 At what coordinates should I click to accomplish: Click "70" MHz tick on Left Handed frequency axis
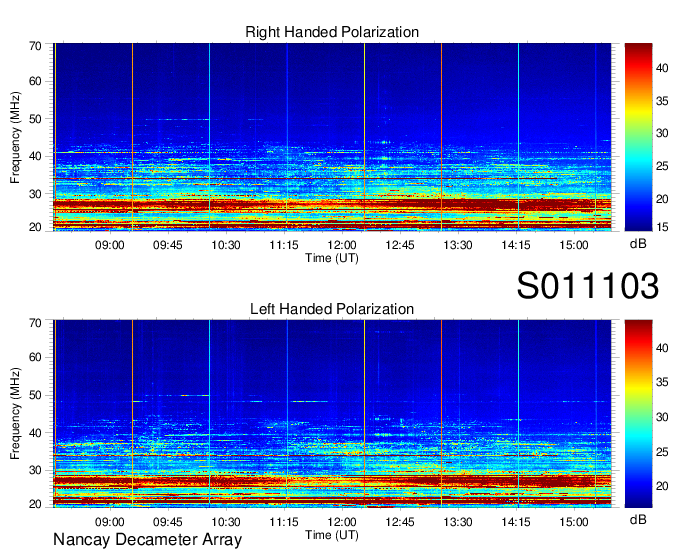35,323
